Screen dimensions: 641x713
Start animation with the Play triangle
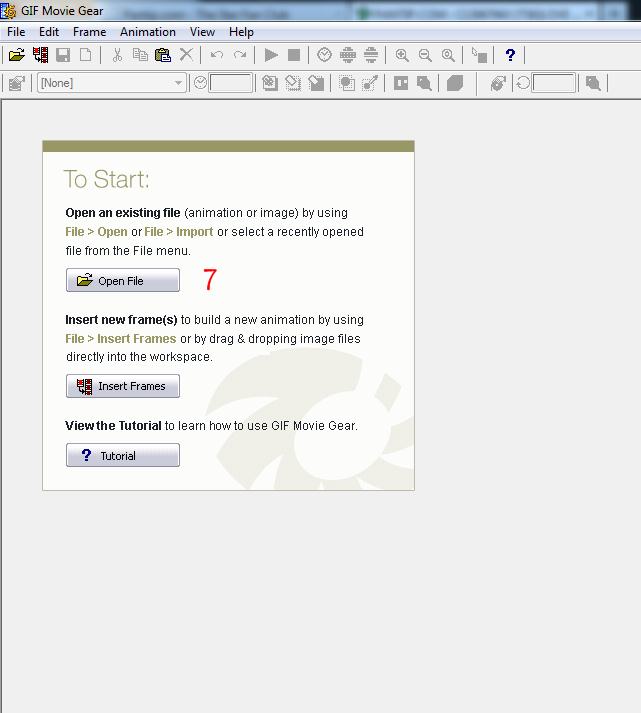pyautogui.click(x=271, y=55)
